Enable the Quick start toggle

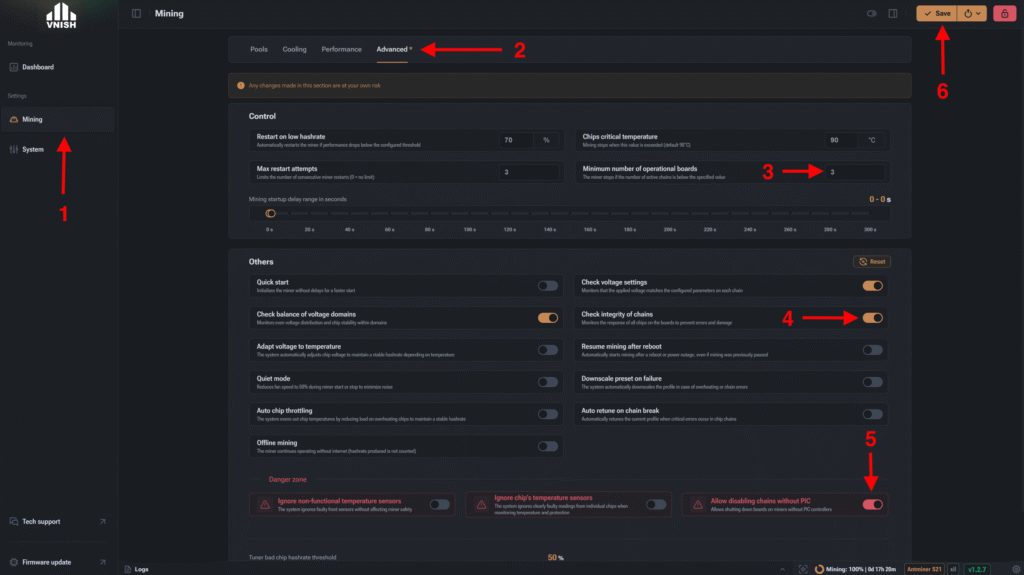point(547,286)
